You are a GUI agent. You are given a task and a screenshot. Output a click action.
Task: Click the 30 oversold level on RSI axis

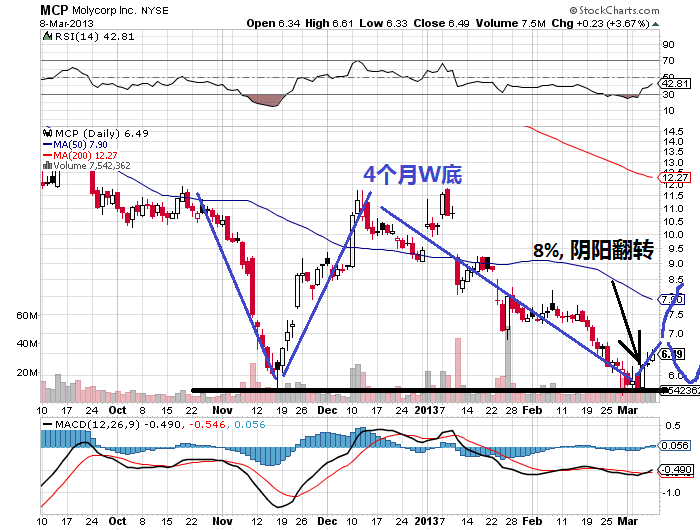coord(668,95)
